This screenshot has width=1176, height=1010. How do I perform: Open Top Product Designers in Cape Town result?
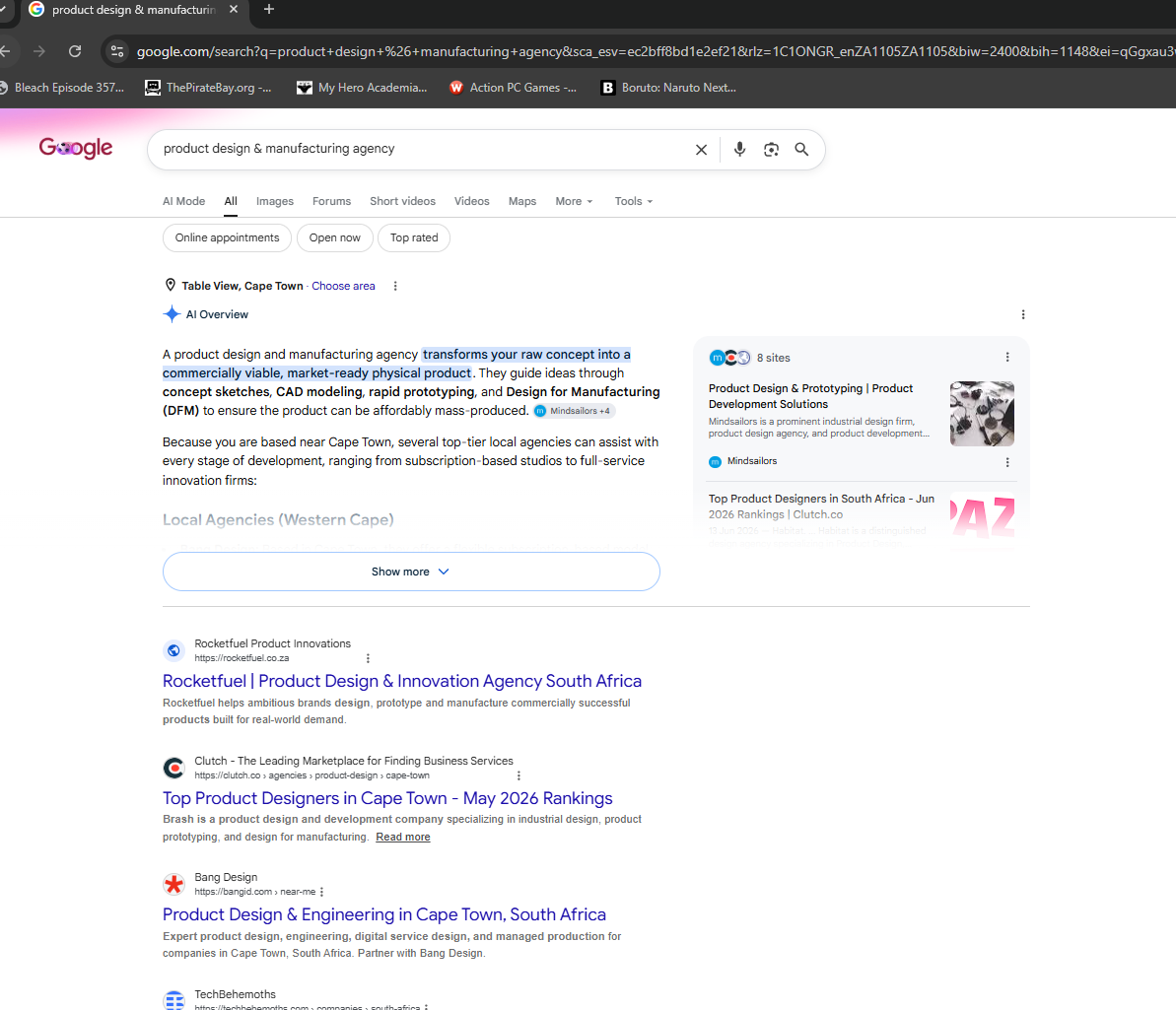click(387, 798)
